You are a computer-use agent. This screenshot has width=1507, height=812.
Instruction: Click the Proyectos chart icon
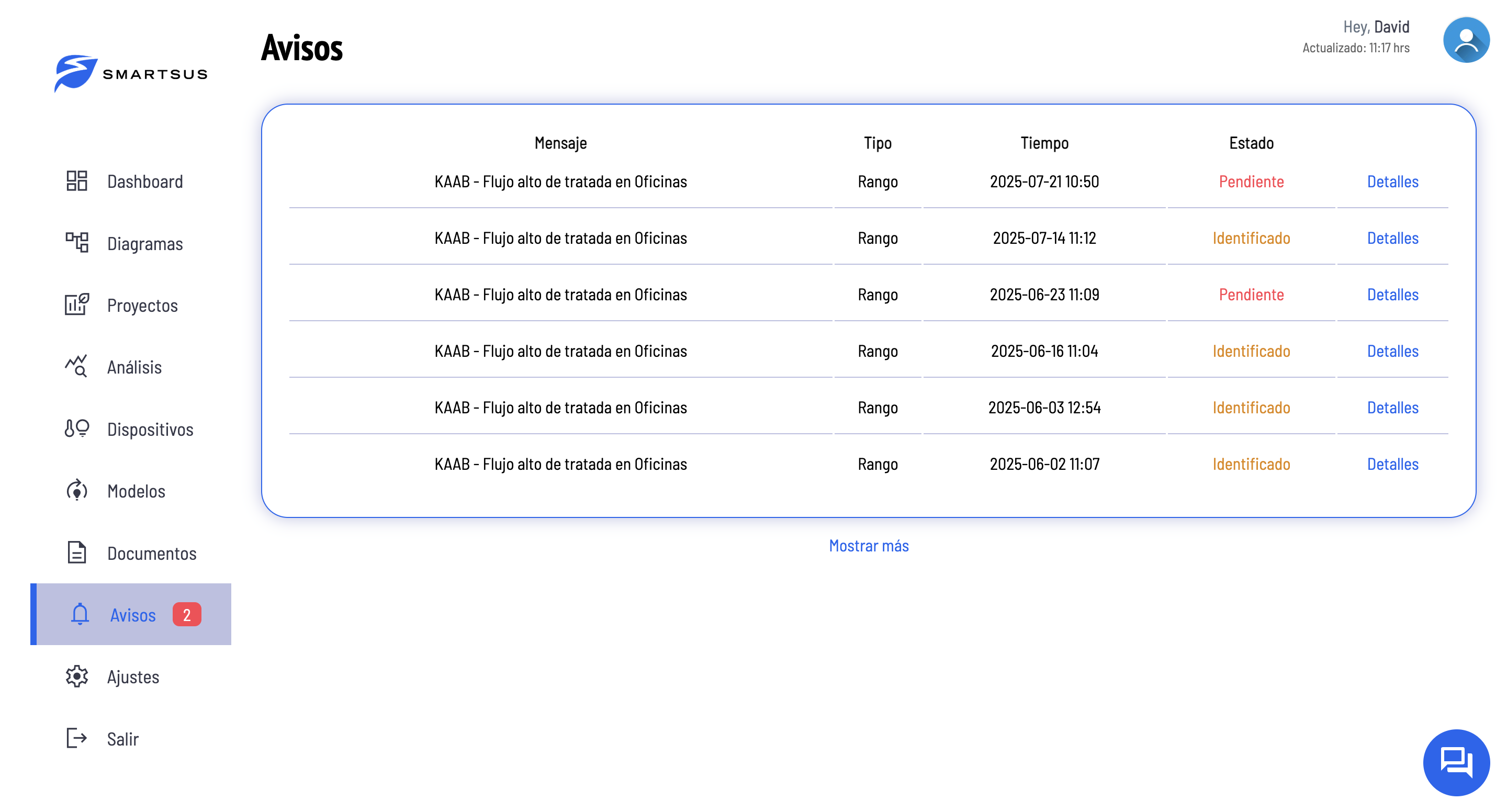76,305
